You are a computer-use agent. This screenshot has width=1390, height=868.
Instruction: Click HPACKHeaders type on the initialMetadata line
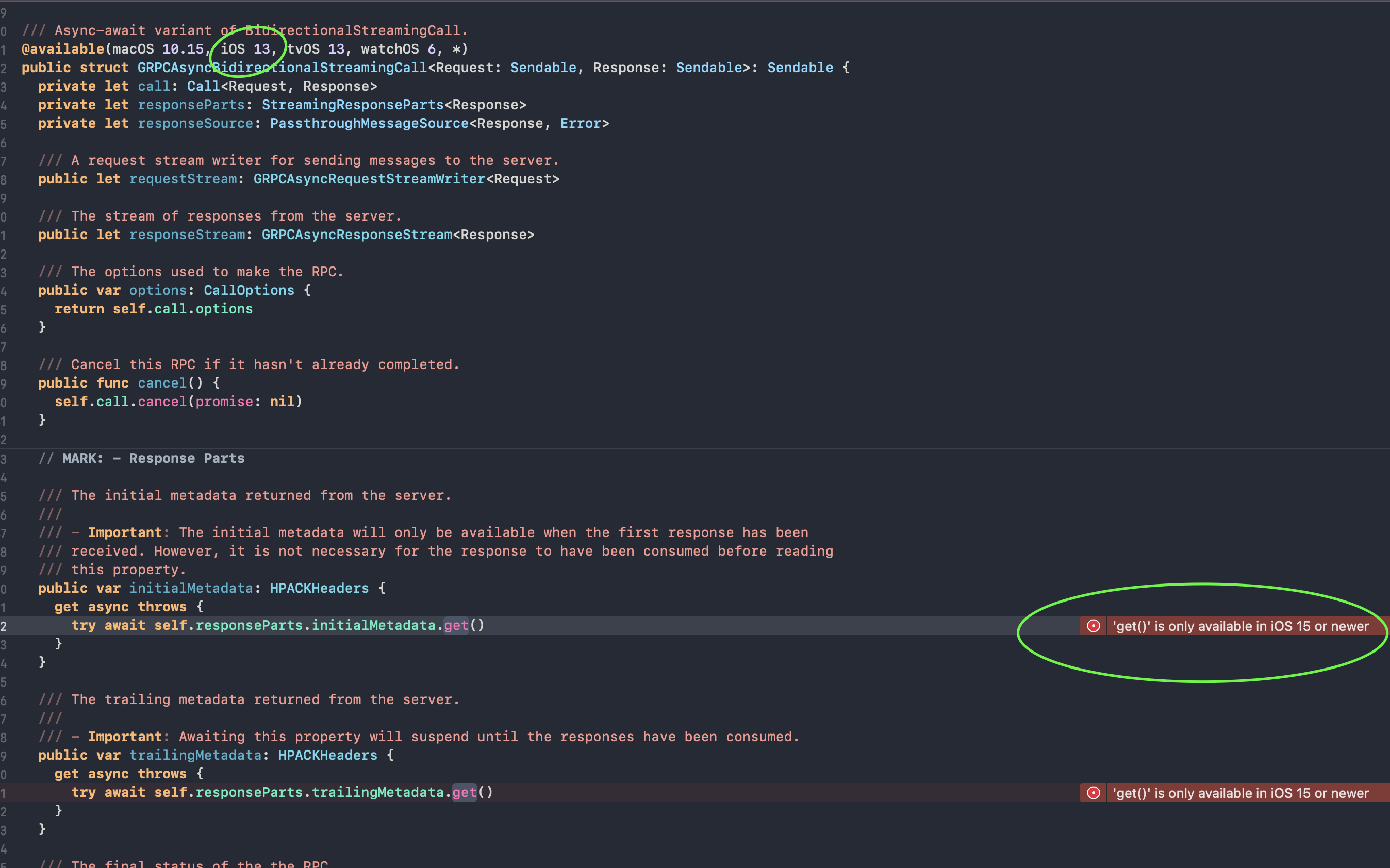click(x=319, y=589)
